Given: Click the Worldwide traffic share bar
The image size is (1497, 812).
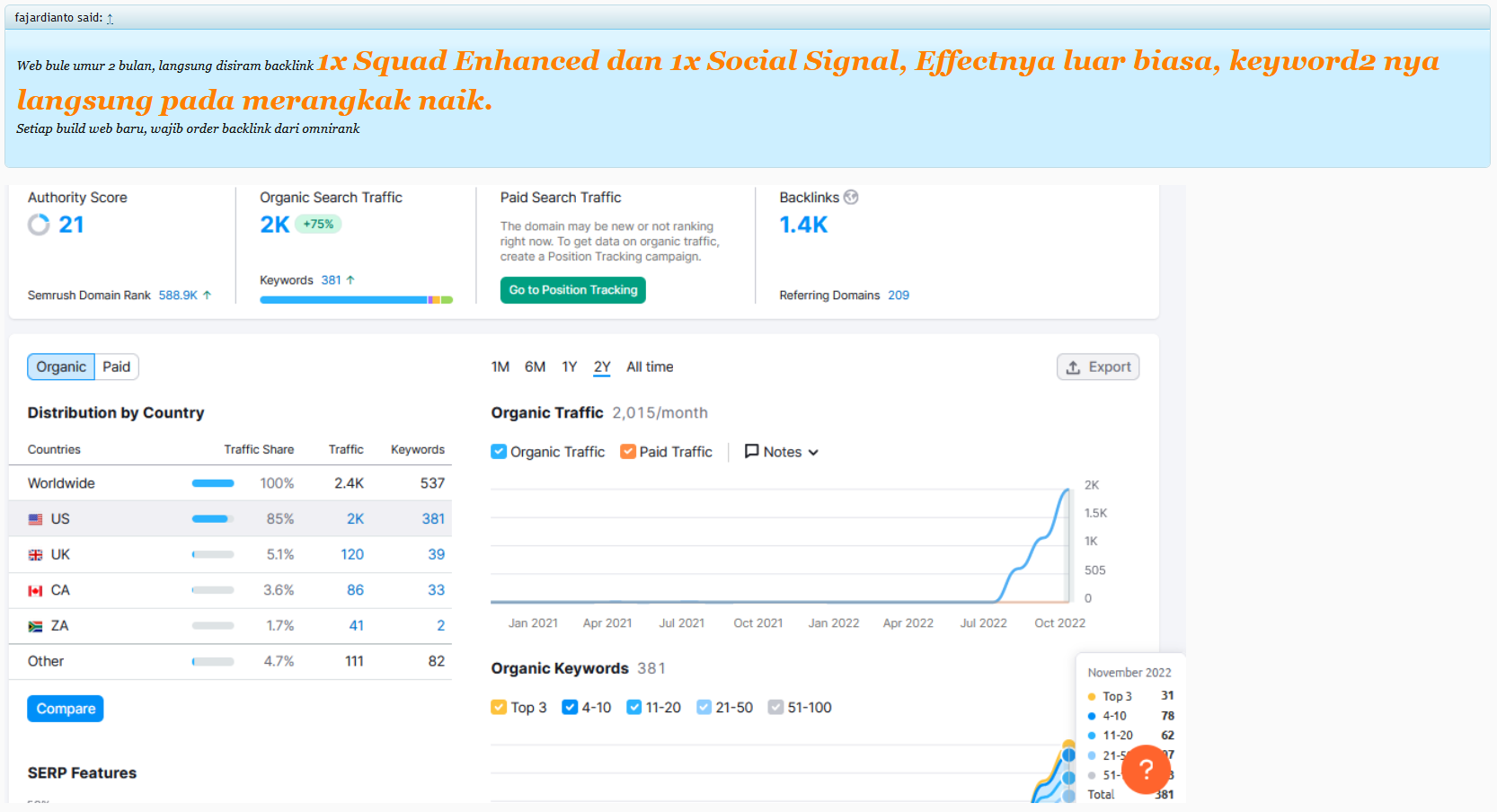Looking at the screenshot, I should pyautogui.click(x=213, y=483).
